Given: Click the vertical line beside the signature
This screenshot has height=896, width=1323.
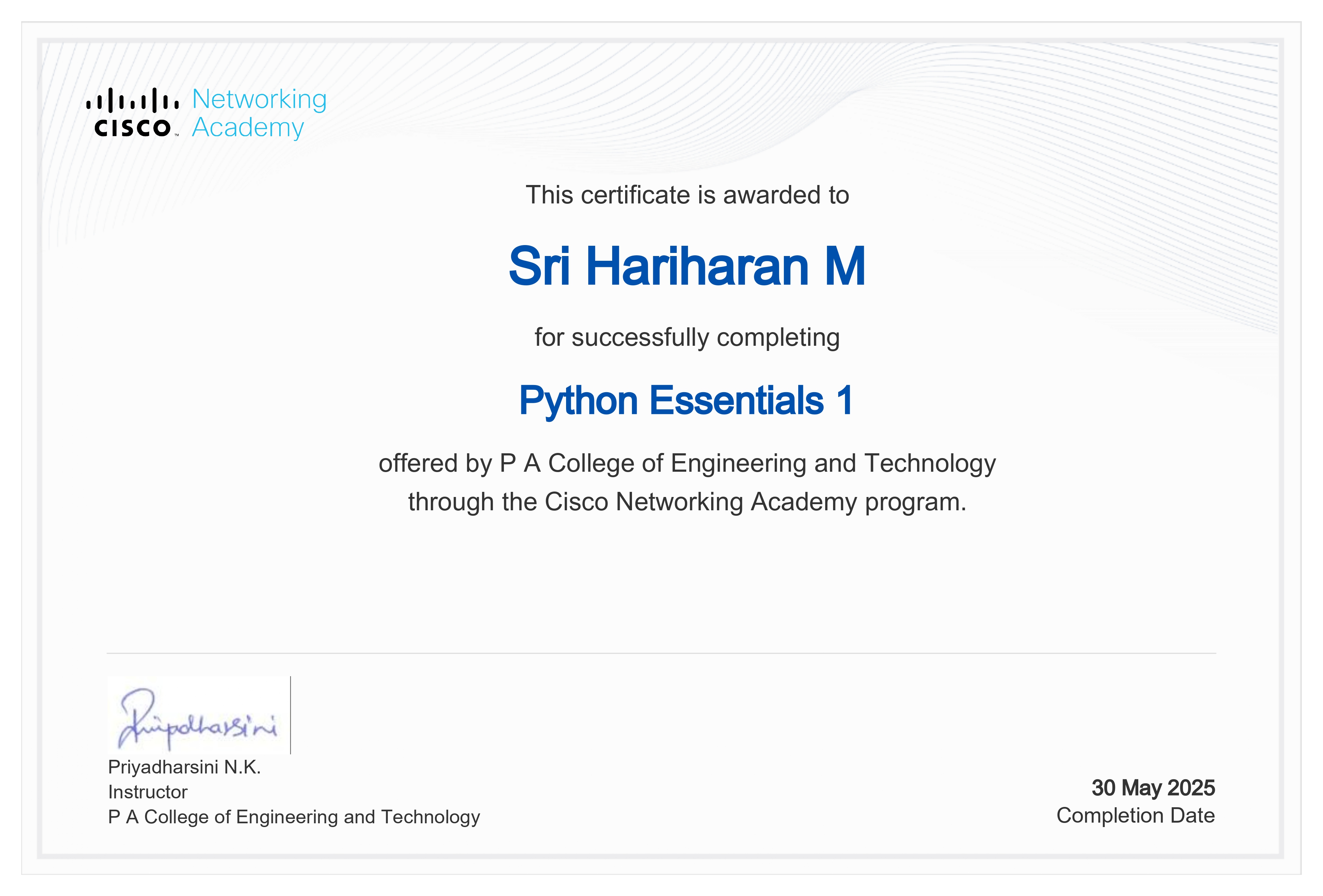Looking at the screenshot, I should pyautogui.click(x=290, y=715).
